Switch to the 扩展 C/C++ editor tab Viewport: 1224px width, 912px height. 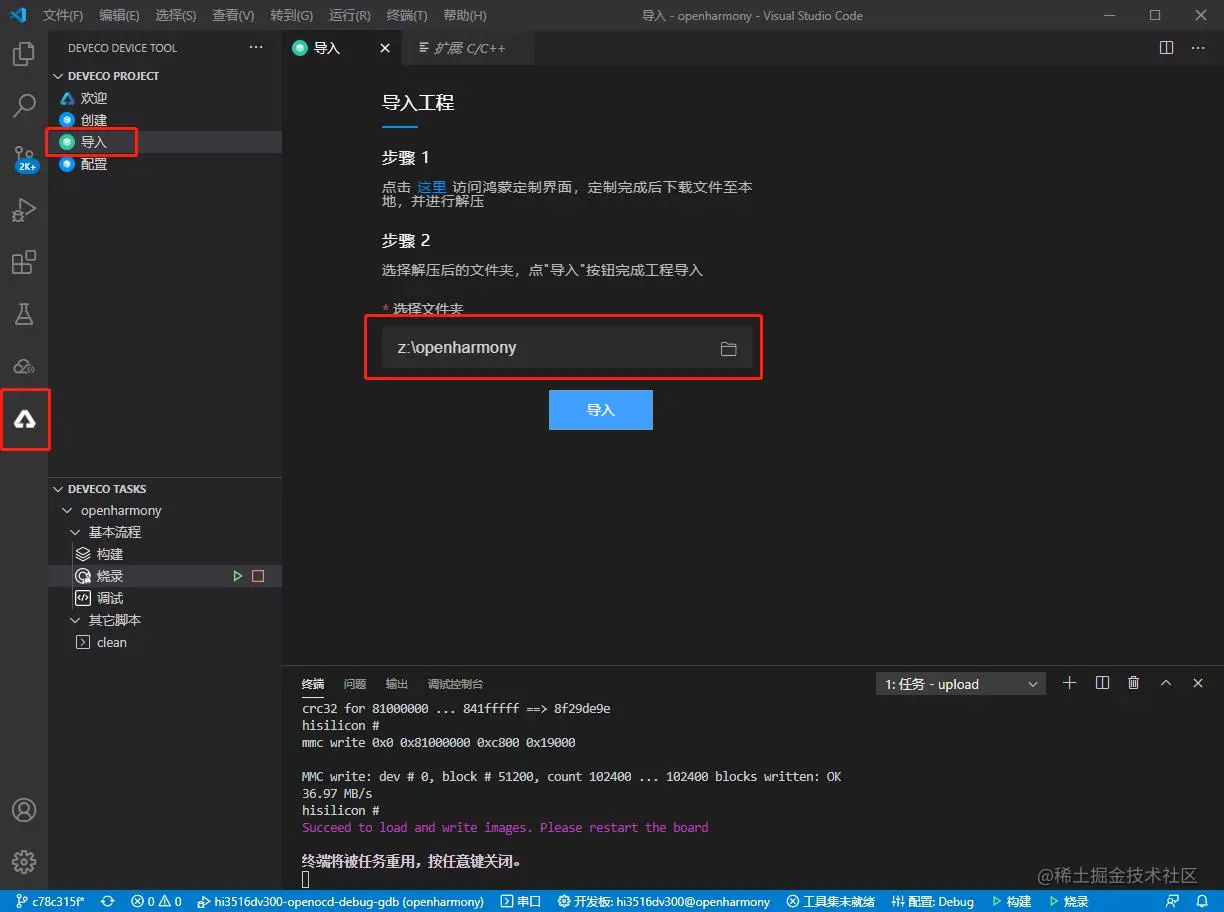tap(468, 48)
